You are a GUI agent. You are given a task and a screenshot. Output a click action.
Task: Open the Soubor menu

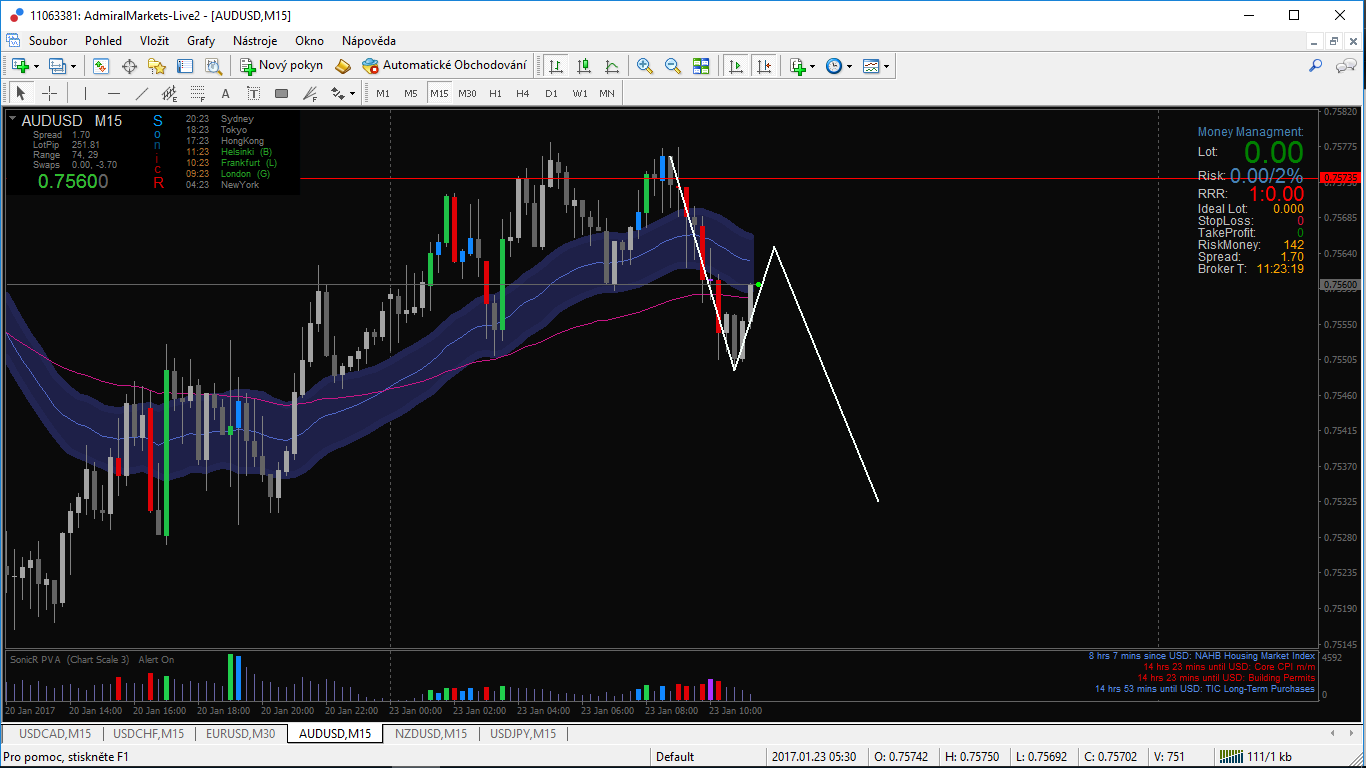point(48,41)
